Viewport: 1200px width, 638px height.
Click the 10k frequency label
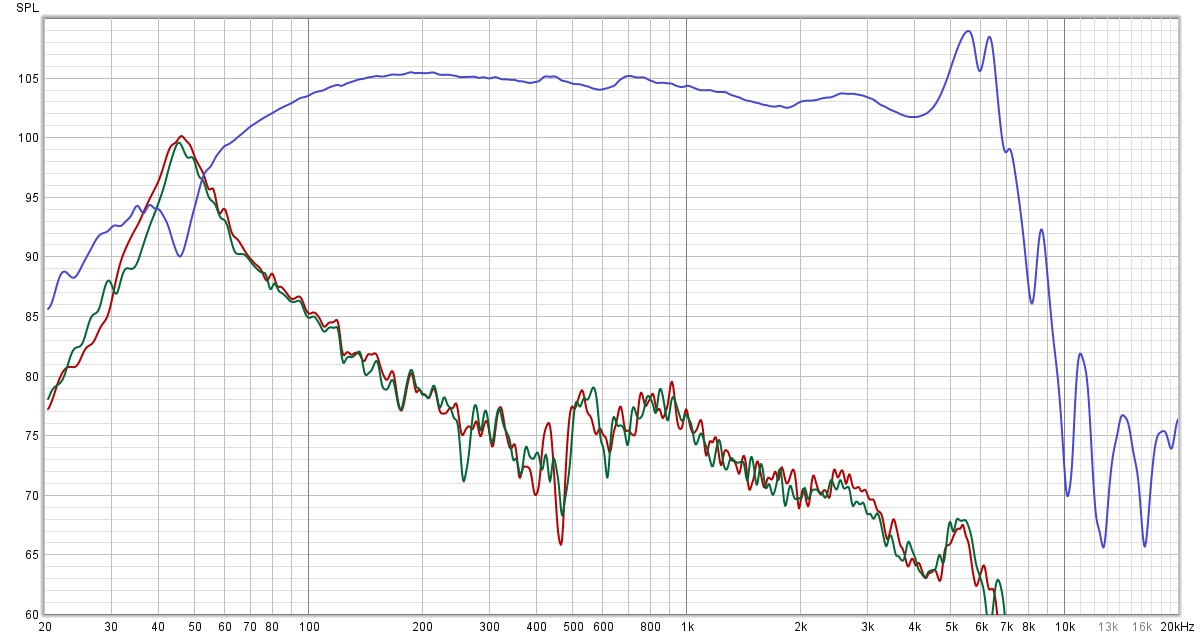[1064, 627]
